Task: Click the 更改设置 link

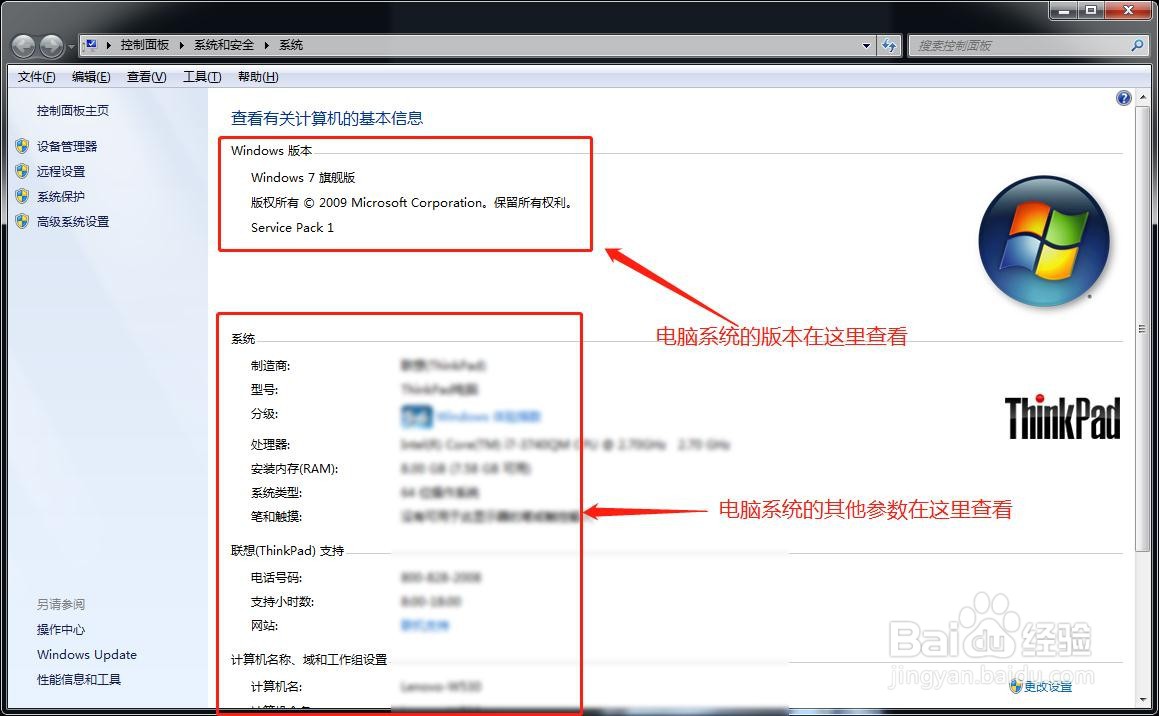Action: (x=1047, y=687)
